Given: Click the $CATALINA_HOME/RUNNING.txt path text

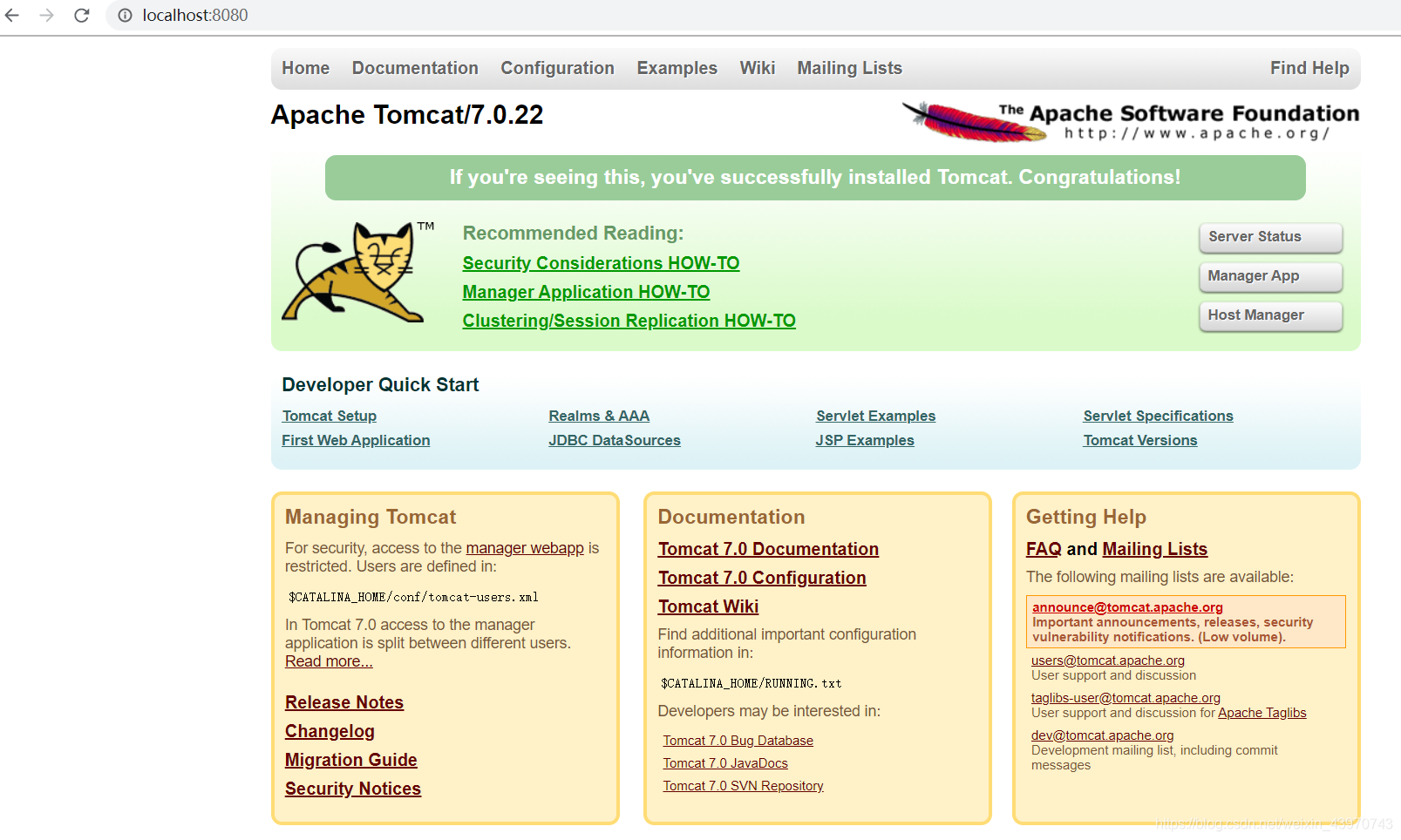Looking at the screenshot, I should point(751,683).
